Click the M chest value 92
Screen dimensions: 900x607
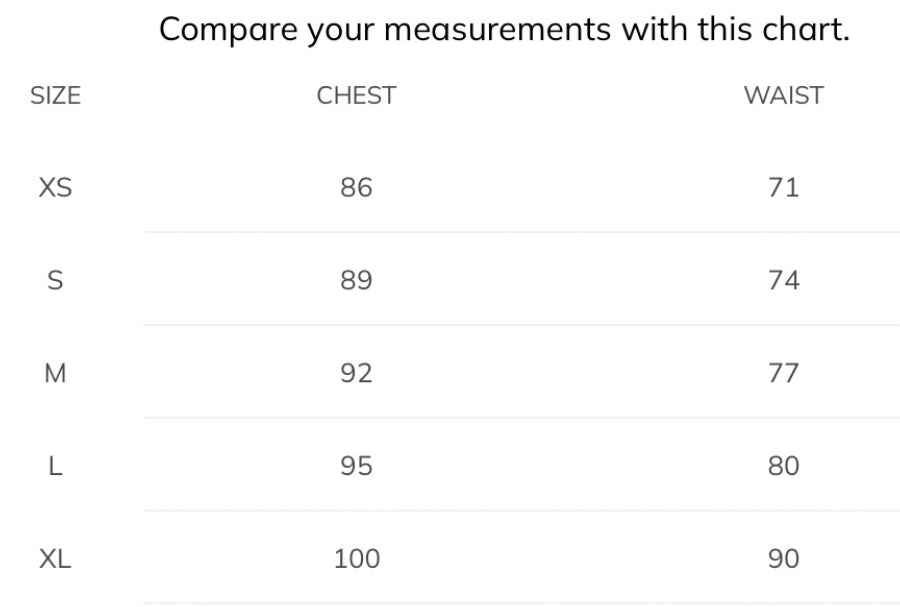[356, 373]
